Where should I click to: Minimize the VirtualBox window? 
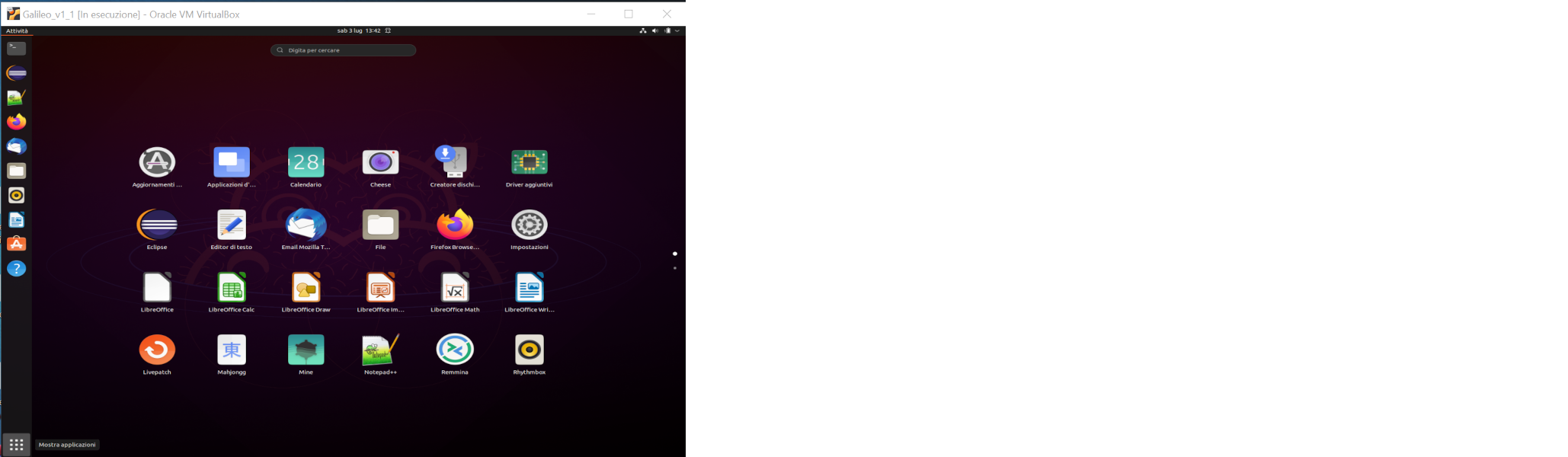point(591,14)
